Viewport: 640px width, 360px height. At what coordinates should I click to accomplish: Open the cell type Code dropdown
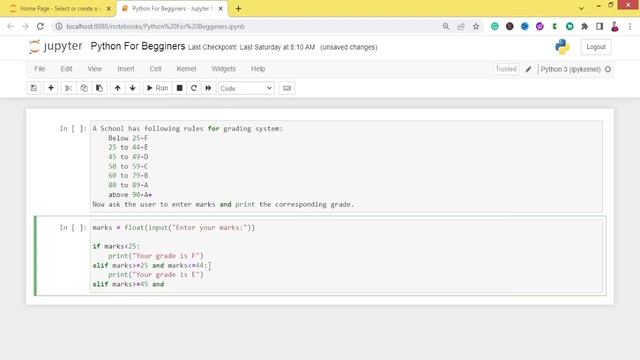[246, 88]
